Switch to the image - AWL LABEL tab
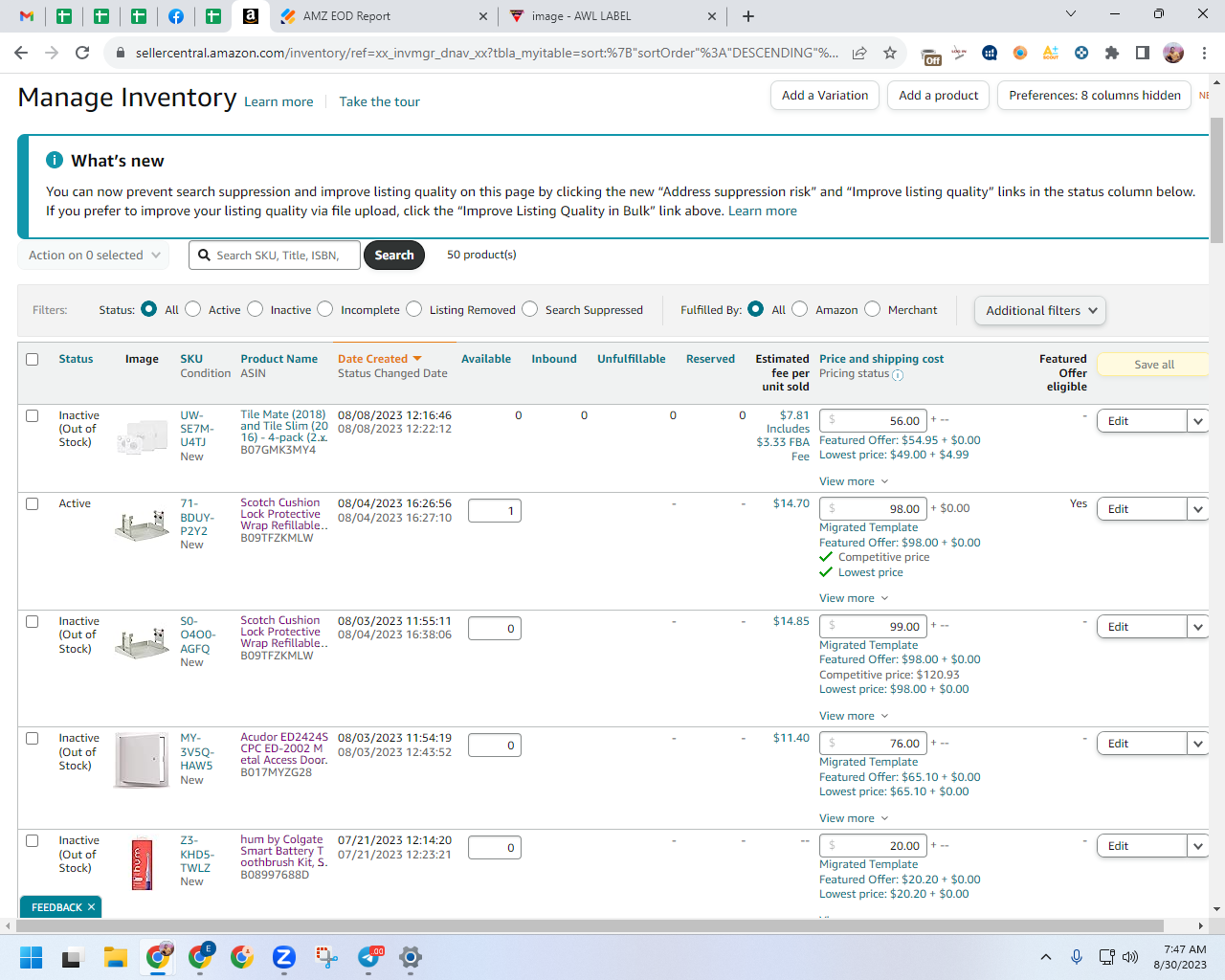This screenshot has height=980, width=1225. pos(612,16)
